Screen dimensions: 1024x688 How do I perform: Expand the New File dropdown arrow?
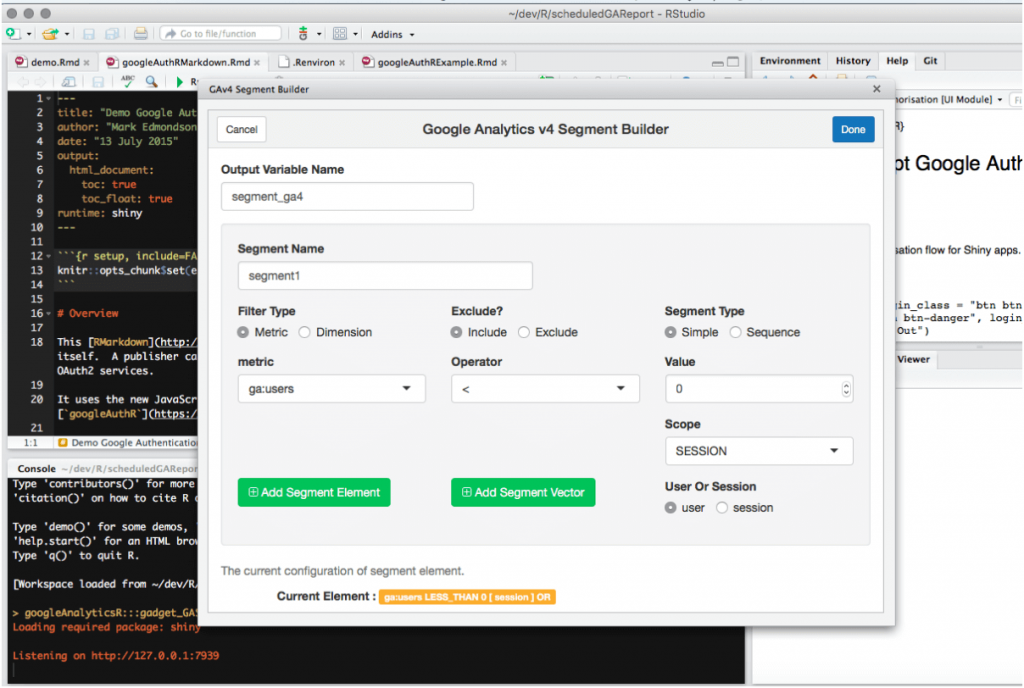(x=29, y=34)
